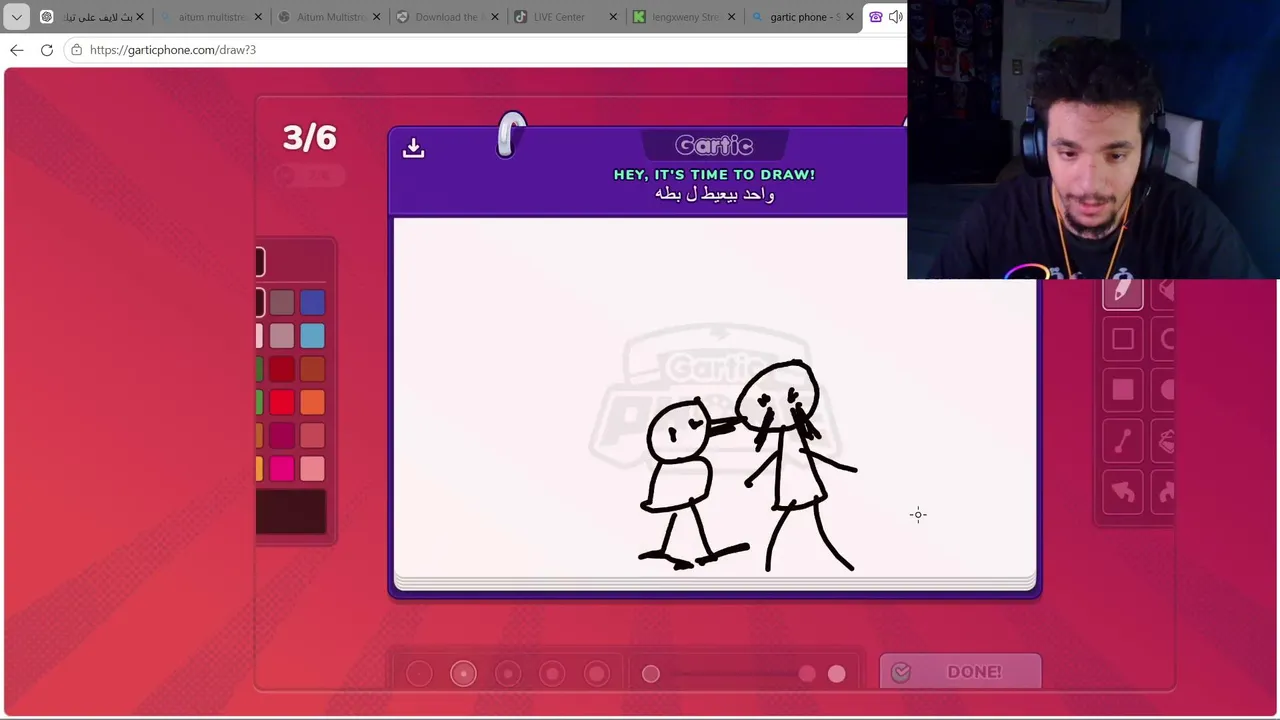Close the gartic phone search tab
The width and height of the screenshot is (1280, 720).
[850, 17]
